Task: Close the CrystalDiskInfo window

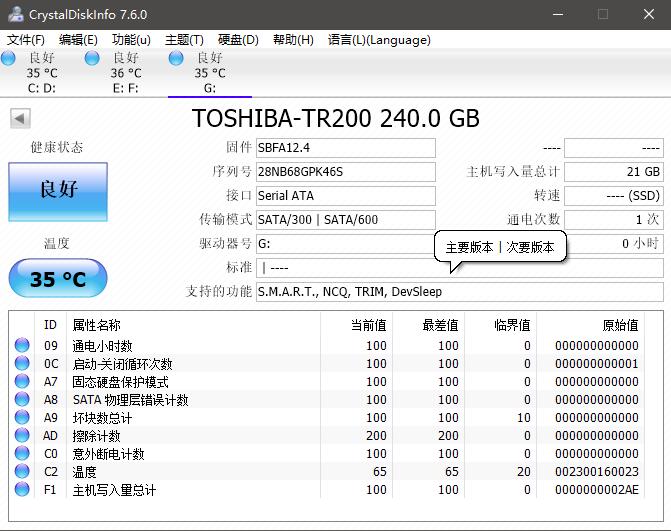Action: click(649, 14)
